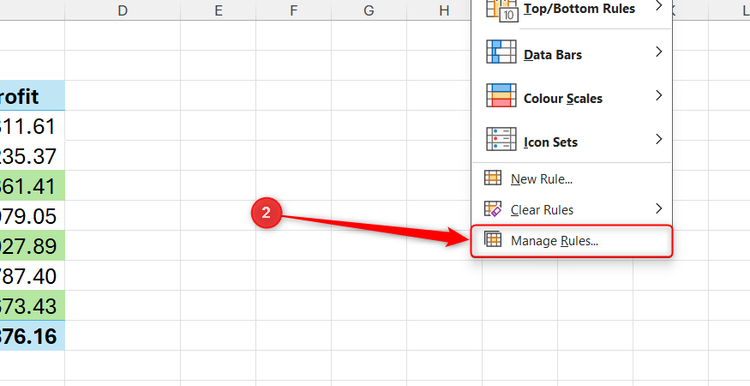Select column E header
This screenshot has width=750, height=386.
pos(218,10)
